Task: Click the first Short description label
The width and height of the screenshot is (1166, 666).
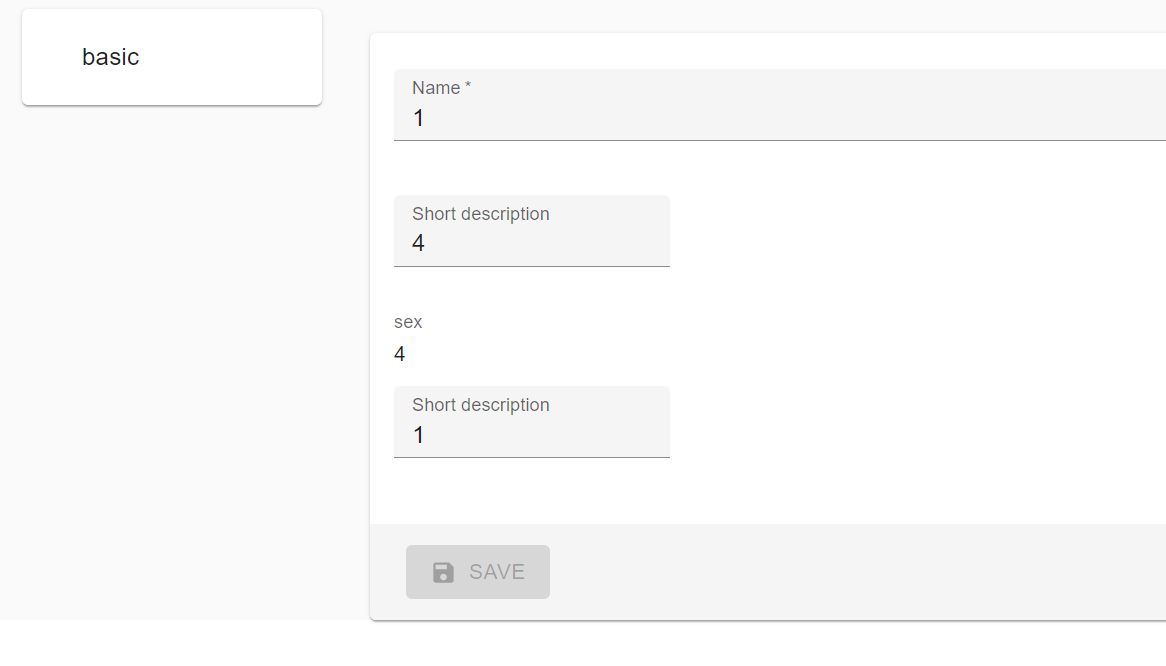Action: (481, 213)
